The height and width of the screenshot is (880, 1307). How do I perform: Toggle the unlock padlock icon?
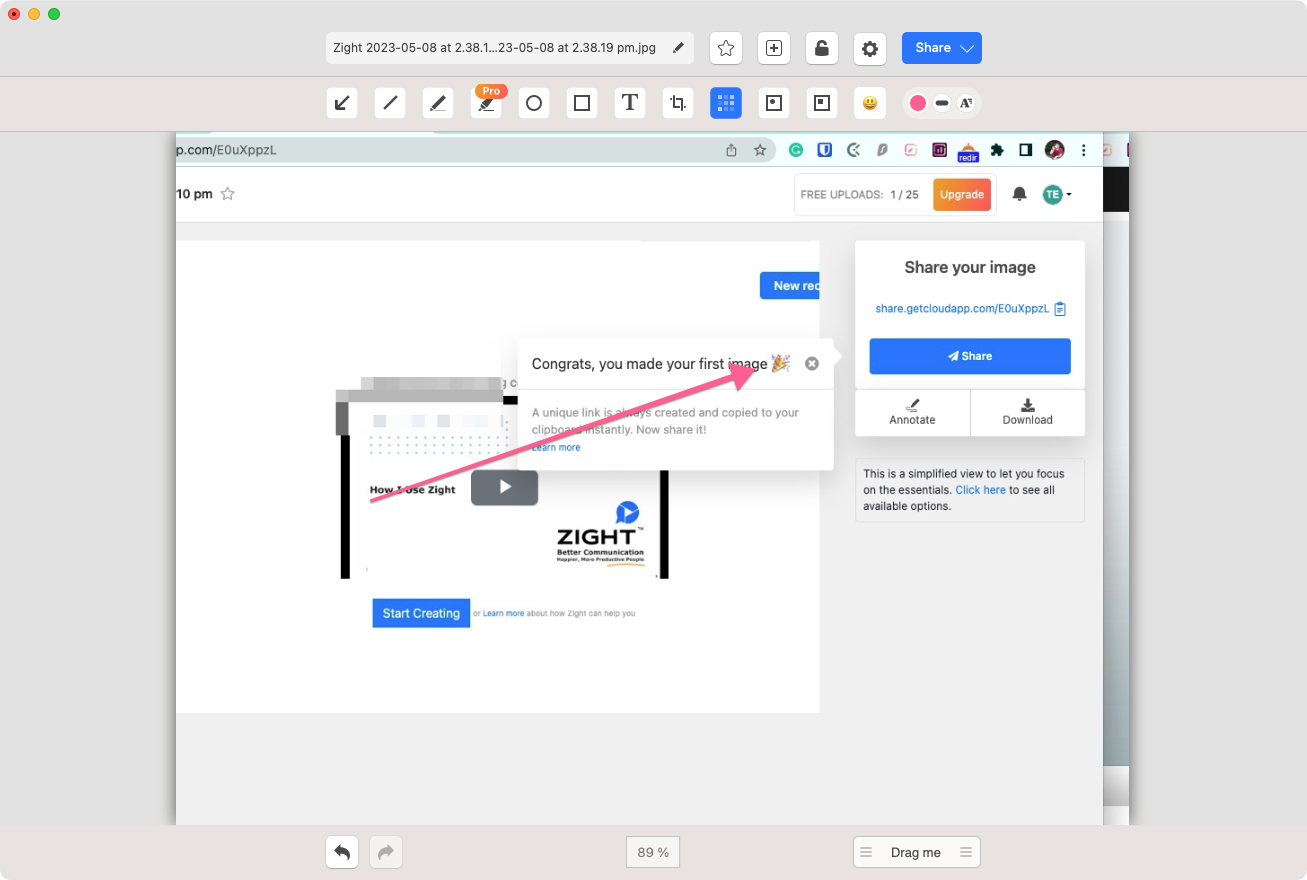point(822,48)
